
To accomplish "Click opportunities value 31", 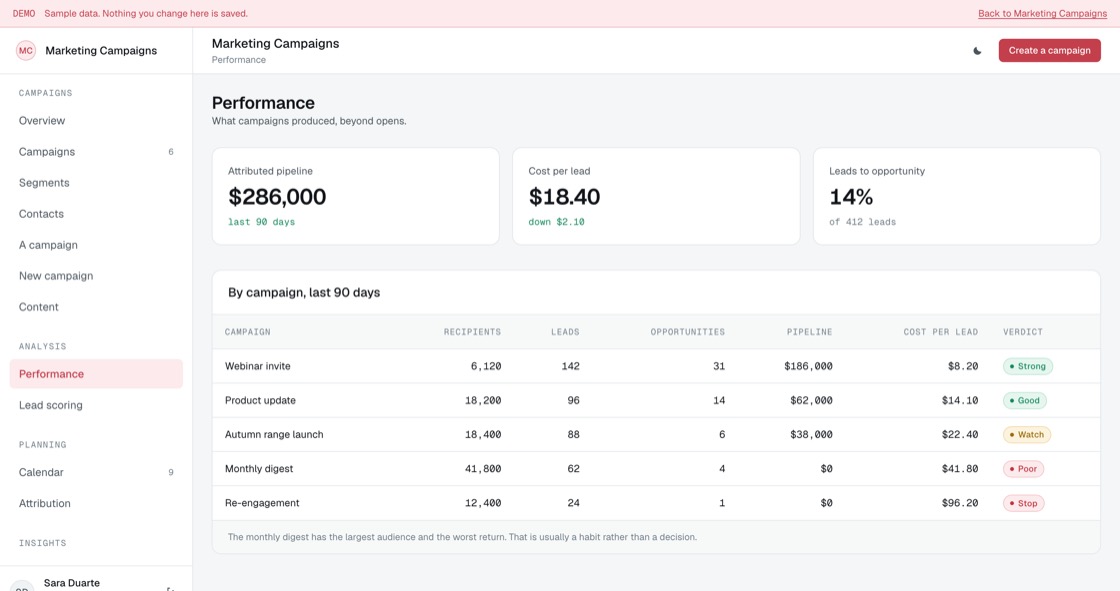I will 719,367.
